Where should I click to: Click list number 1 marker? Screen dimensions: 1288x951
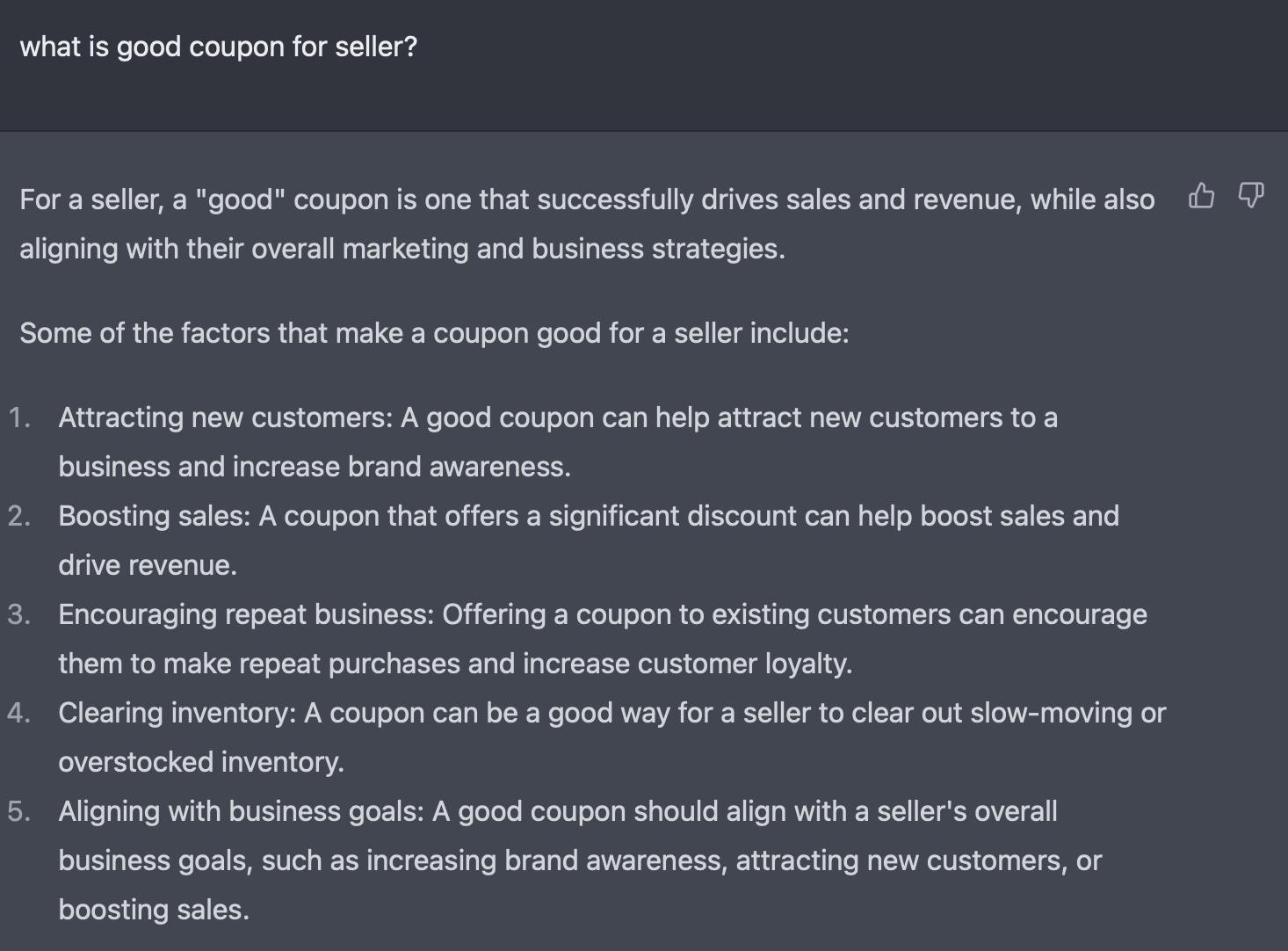tap(19, 417)
